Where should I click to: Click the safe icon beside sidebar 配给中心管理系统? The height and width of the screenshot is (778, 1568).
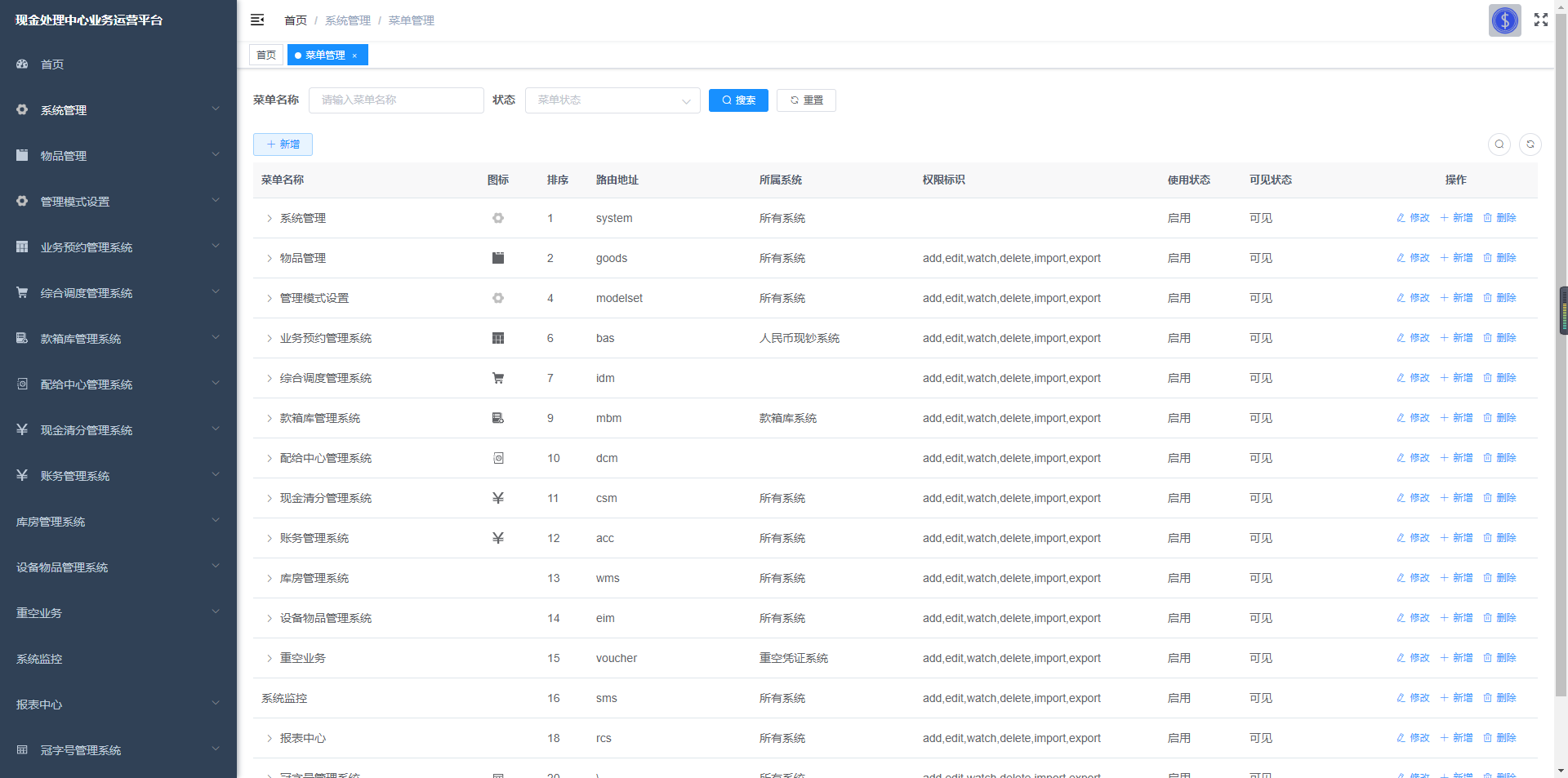[x=22, y=384]
